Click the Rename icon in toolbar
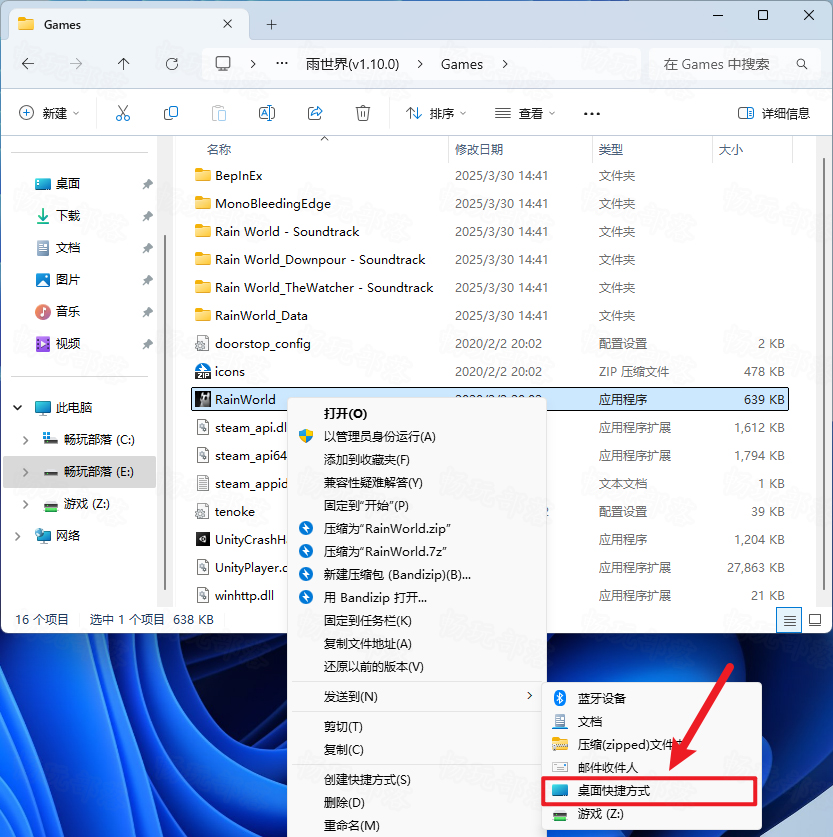 (x=267, y=113)
